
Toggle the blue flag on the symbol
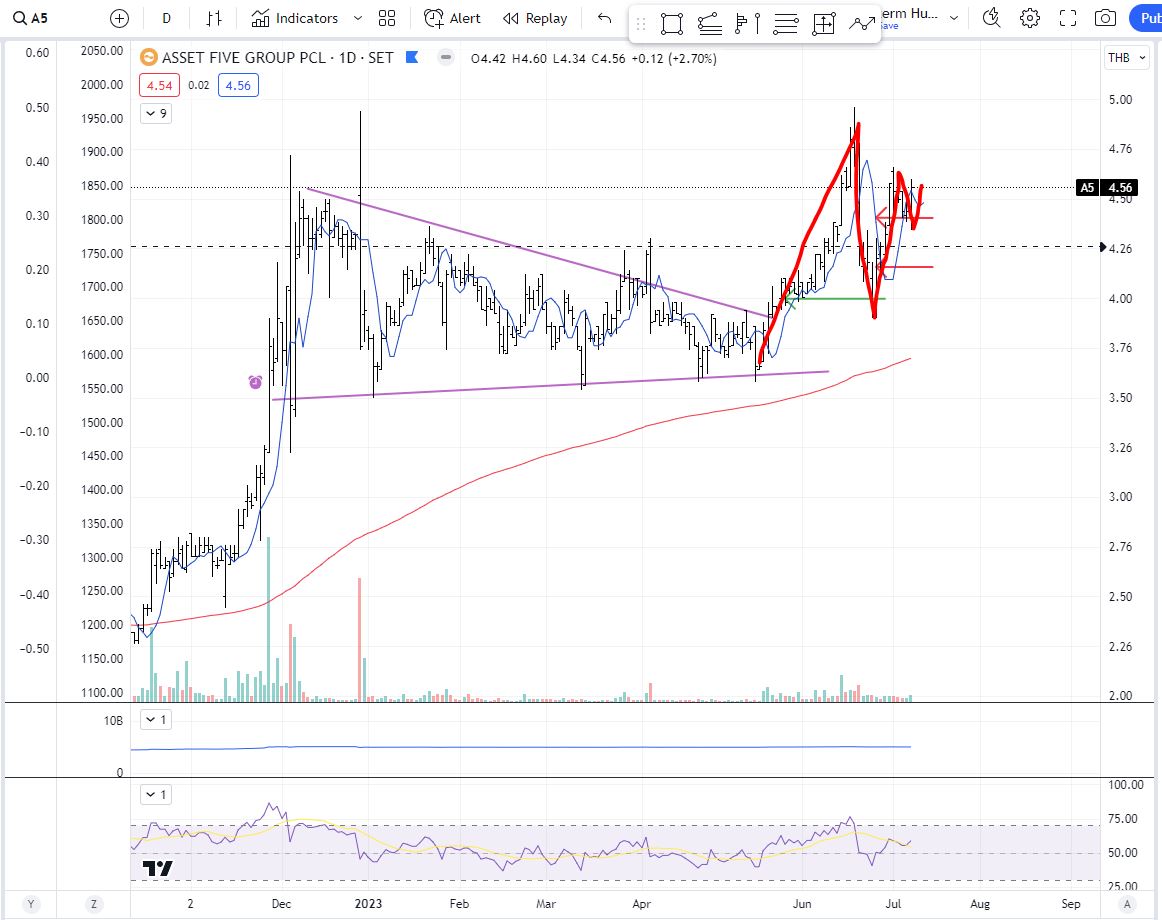[x=412, y=56]
